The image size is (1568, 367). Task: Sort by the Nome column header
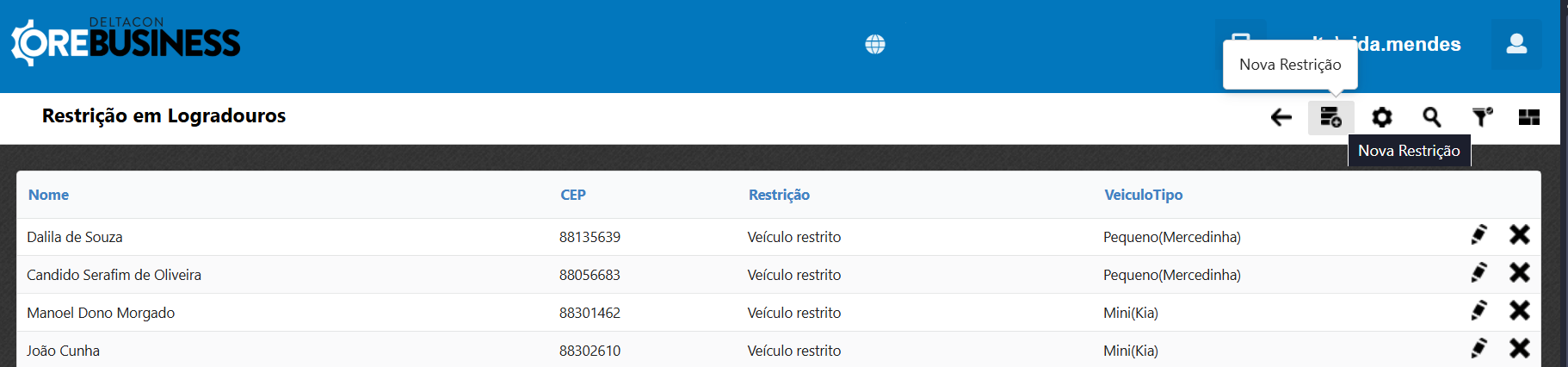pyautogui.click(x=48, y=195)
